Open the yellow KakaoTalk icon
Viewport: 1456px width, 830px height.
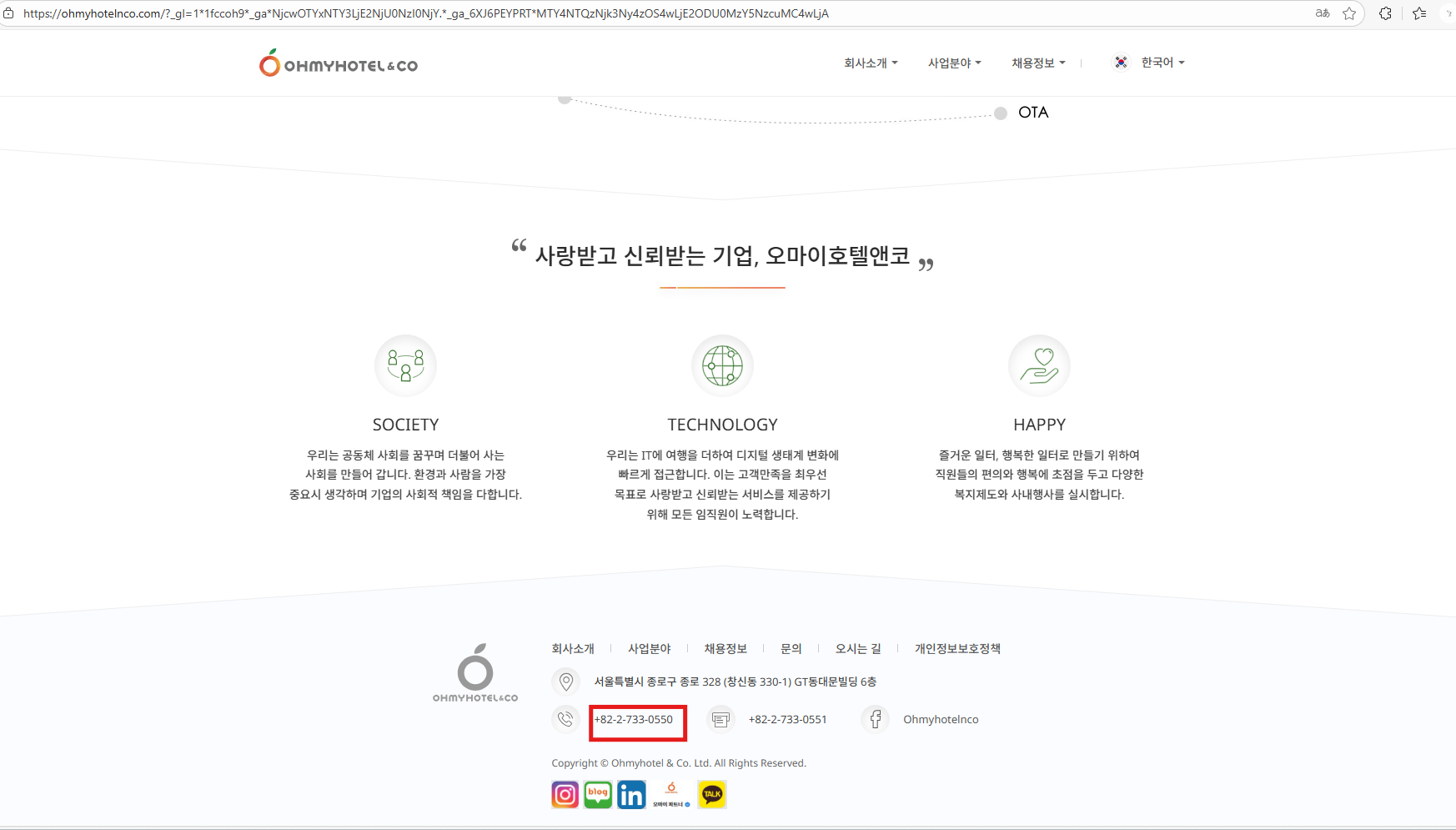pos(712,795)
